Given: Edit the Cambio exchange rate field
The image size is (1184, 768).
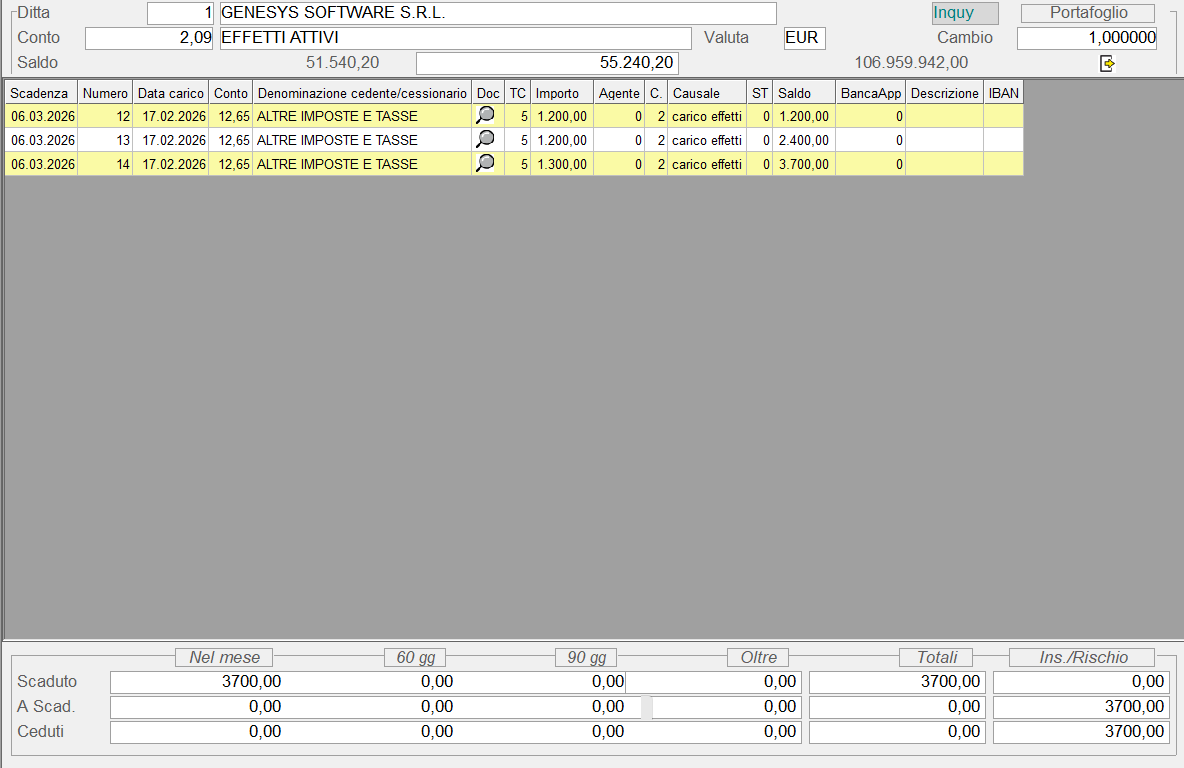Looking at the screenshot, I should tap(1087, 38).
